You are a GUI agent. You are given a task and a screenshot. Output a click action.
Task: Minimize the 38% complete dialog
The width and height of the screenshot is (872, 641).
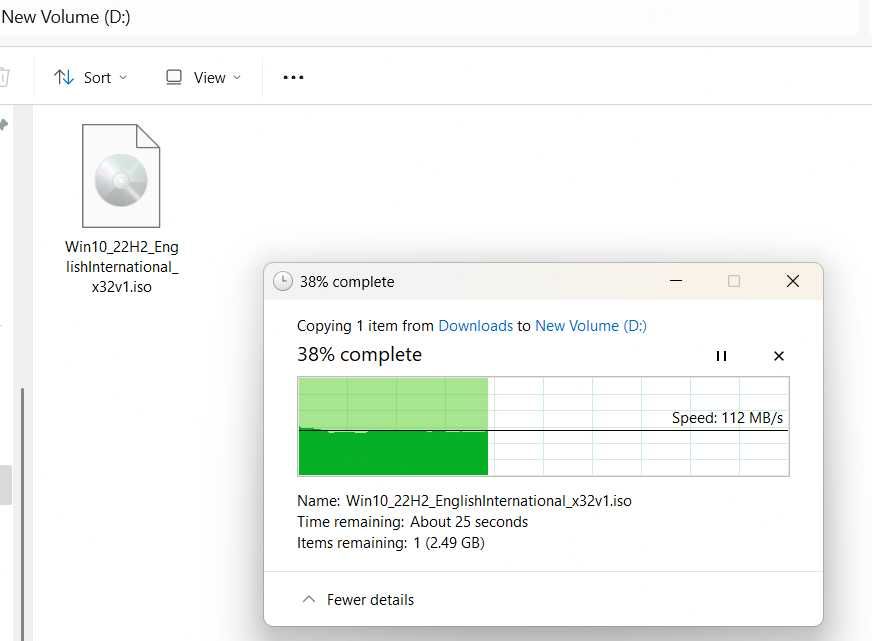click(x=676, y=281)
